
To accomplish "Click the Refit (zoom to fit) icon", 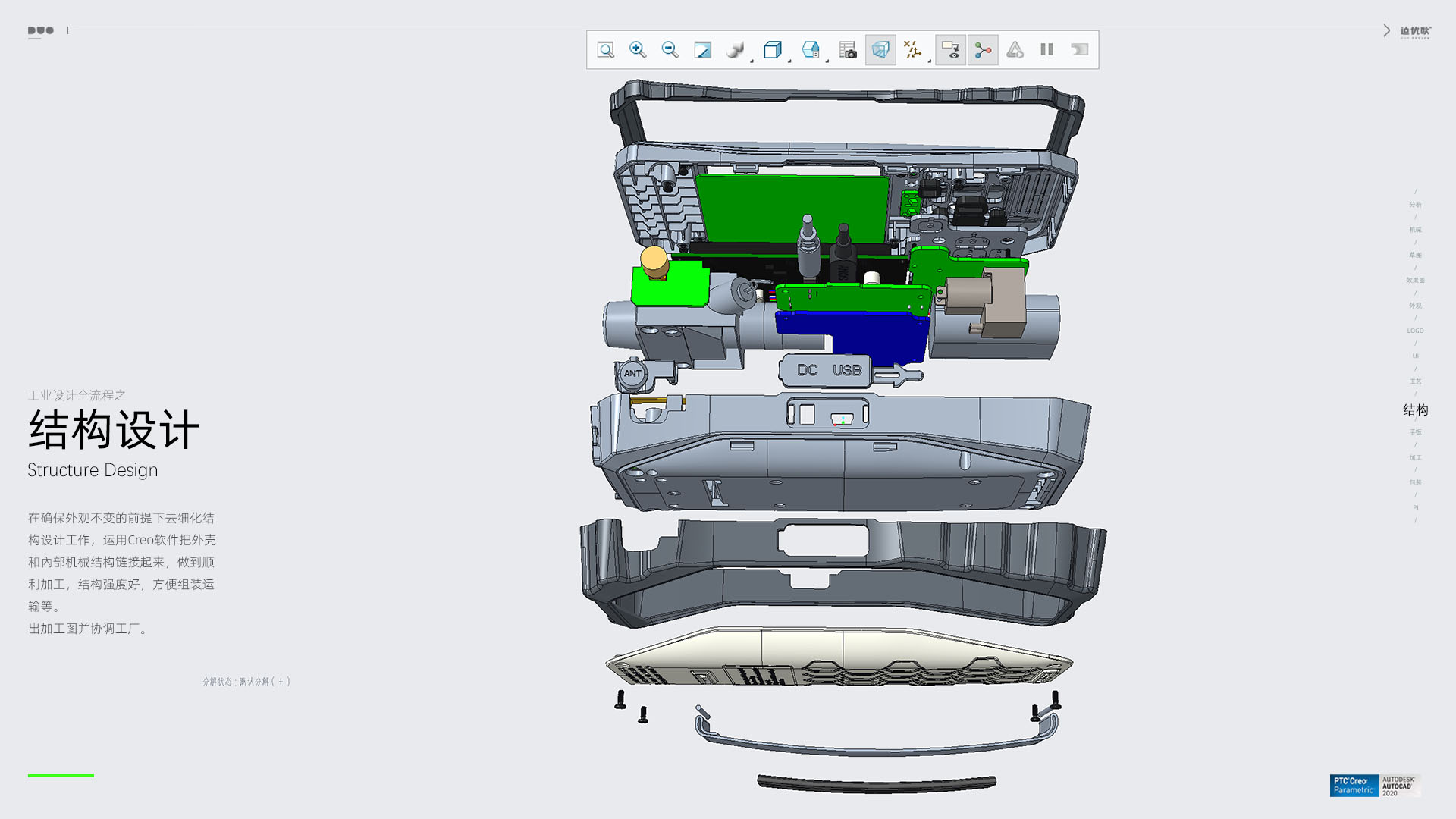I will click(605, 50).
